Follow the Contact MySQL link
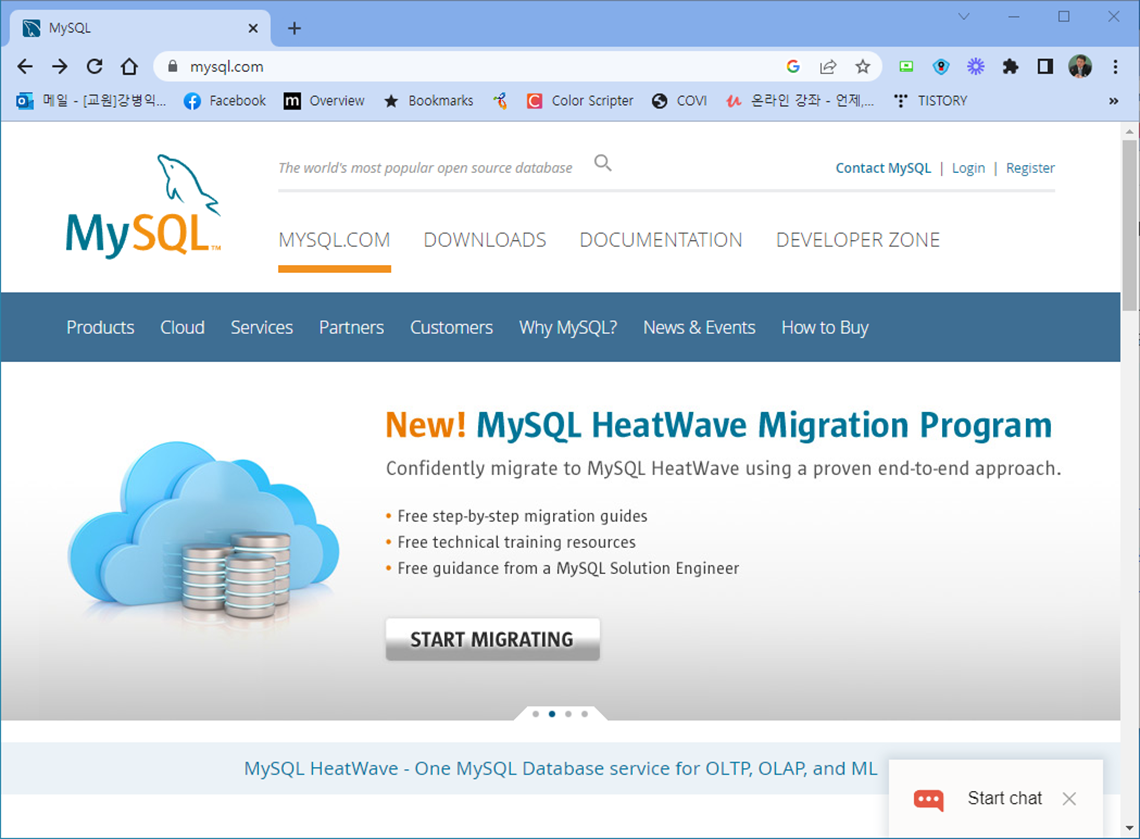This screenshot has width=1140, height=839. click(x=883, y=168)
